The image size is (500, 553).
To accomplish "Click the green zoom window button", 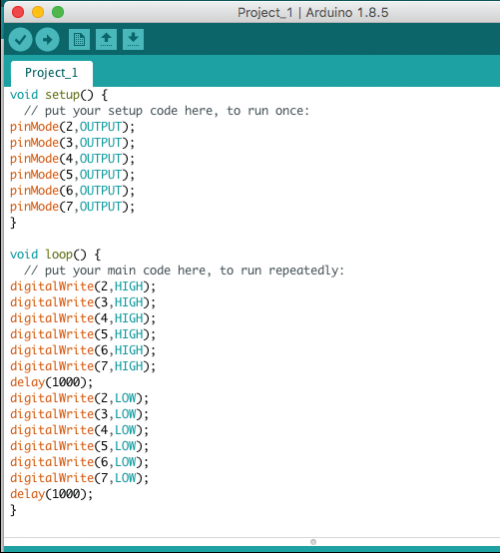I will pos(58,12).
